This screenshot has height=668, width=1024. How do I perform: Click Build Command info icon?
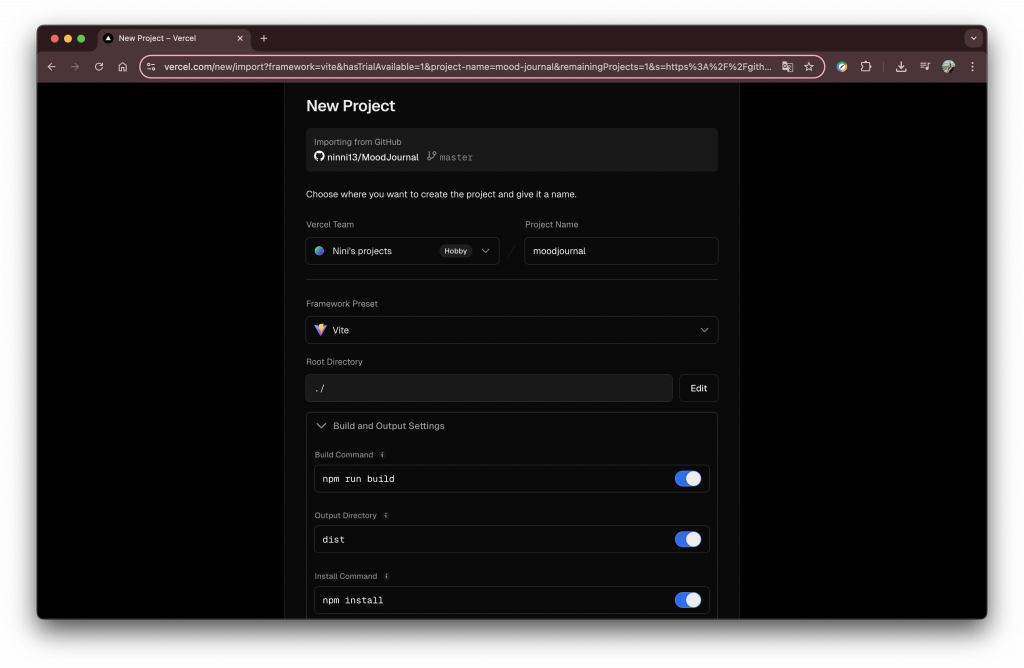tap(382, 454)
